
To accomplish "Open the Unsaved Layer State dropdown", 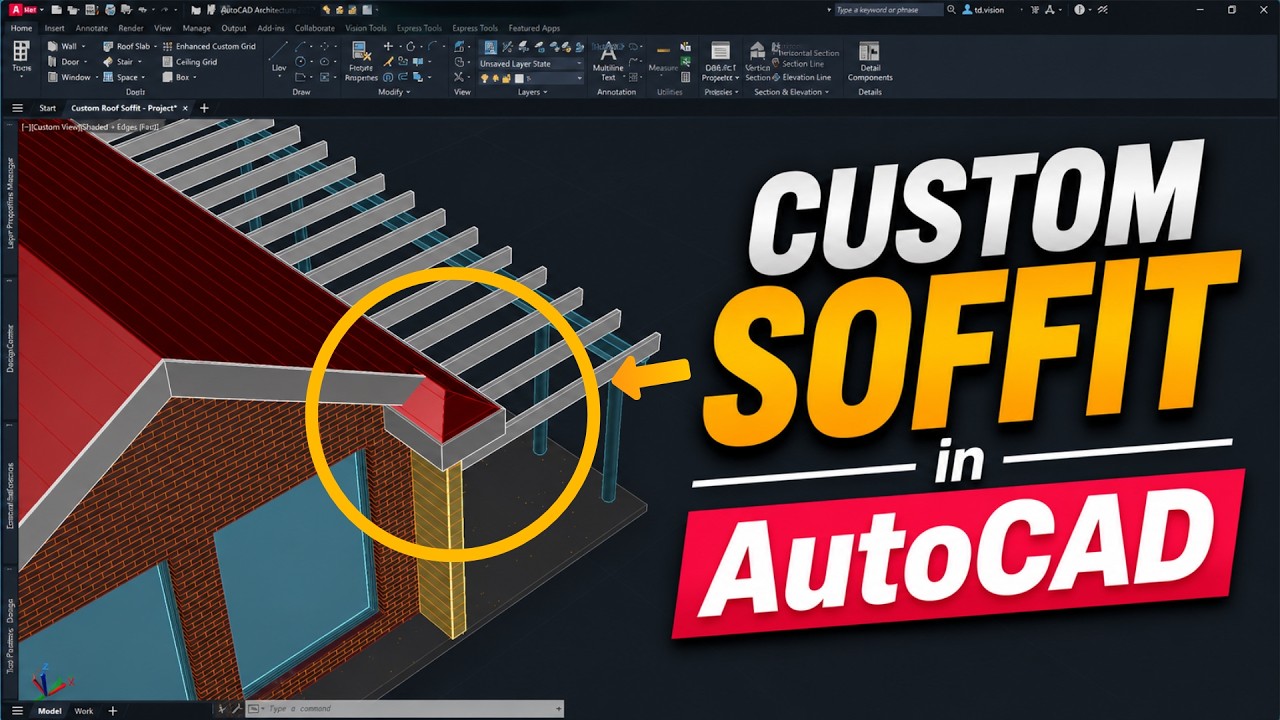I will tap(530, 63).
